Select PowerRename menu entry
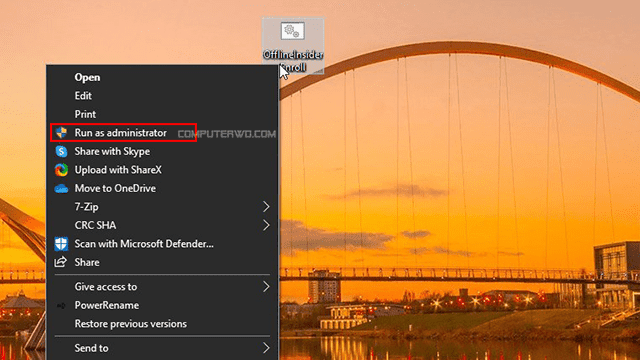The width and height of the screenshot is (640, 360). coord(162,305)
